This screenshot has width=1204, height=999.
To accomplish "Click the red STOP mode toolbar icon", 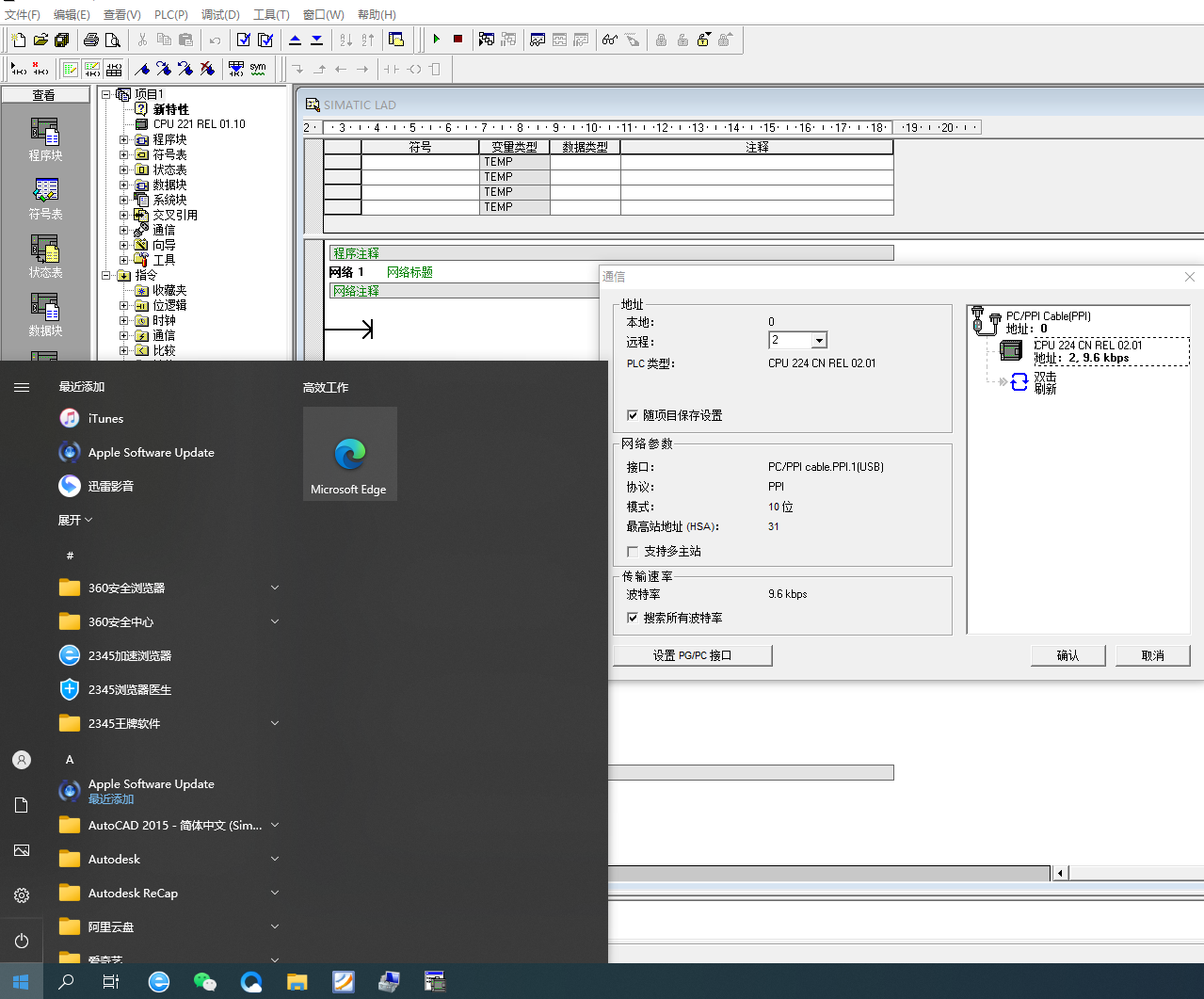I will coord(458,40).
